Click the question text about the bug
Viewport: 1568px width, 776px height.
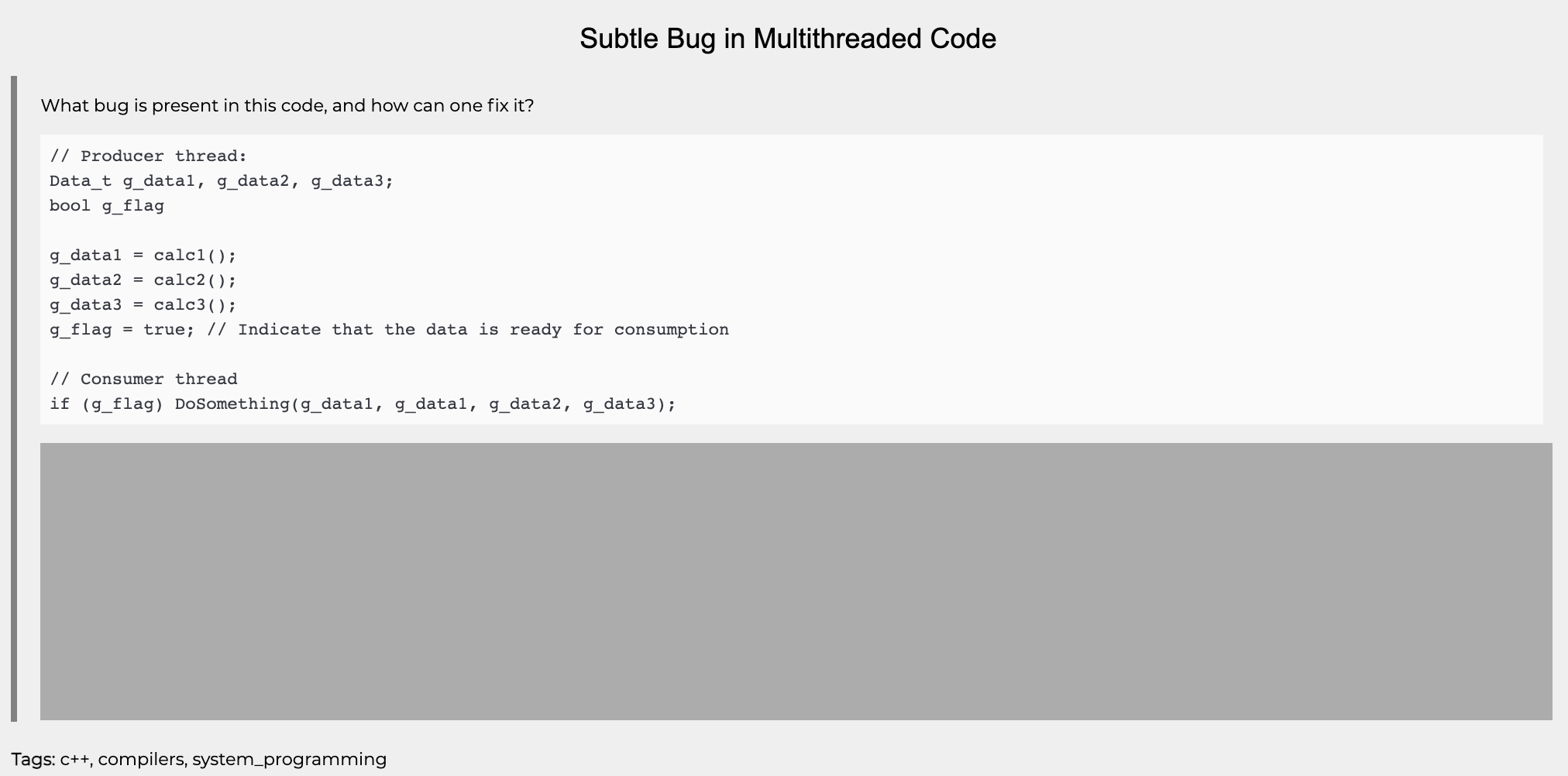(x=287, y=105)
